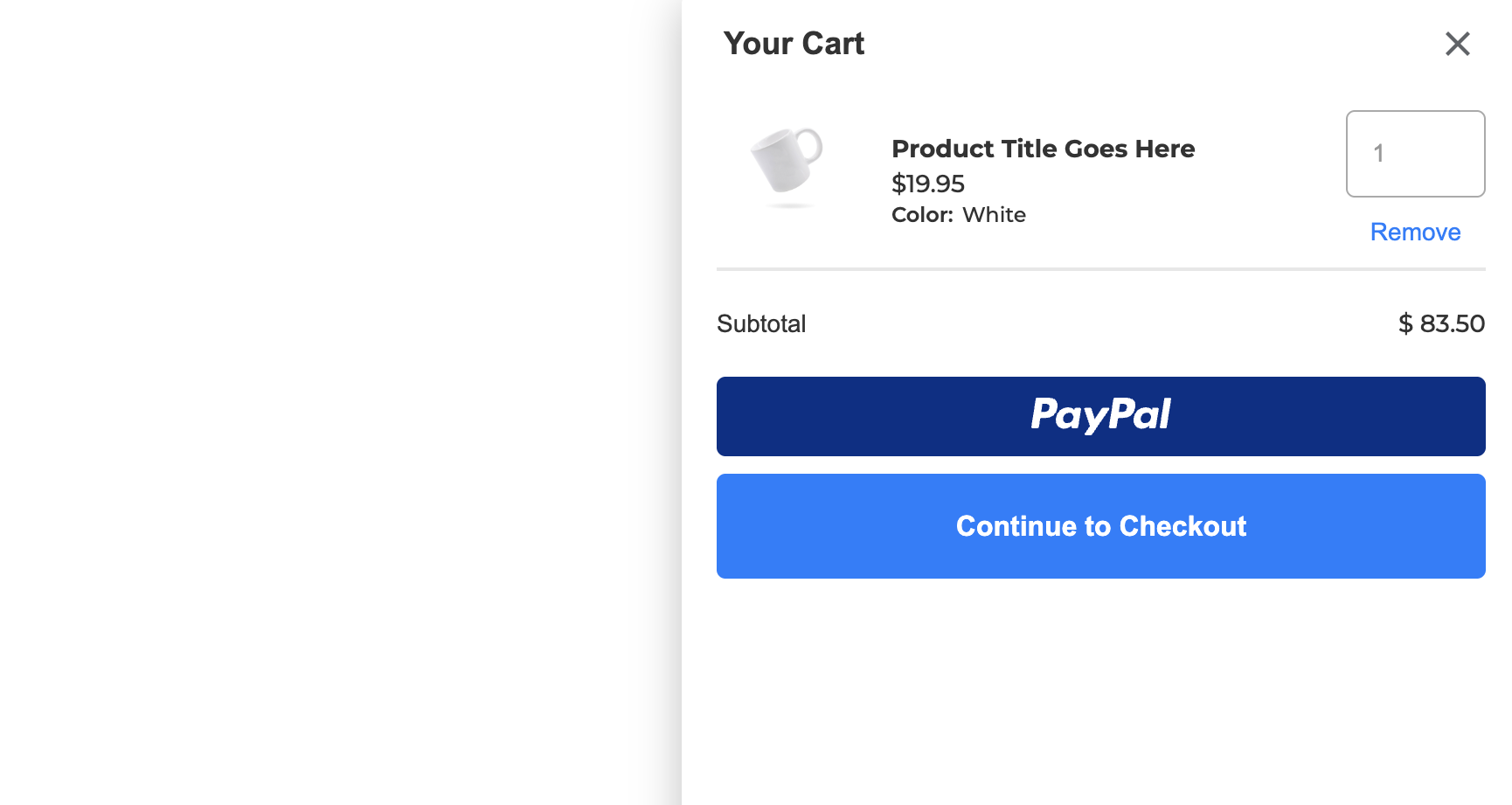This screenshot has width=1512, height=805.
Task: Dismiss cart by clicking the left overlay
Action: (x=332, y=402)
